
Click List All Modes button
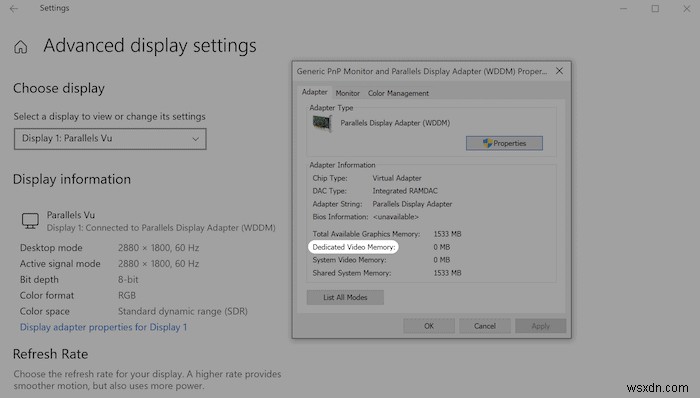(345, 298)
